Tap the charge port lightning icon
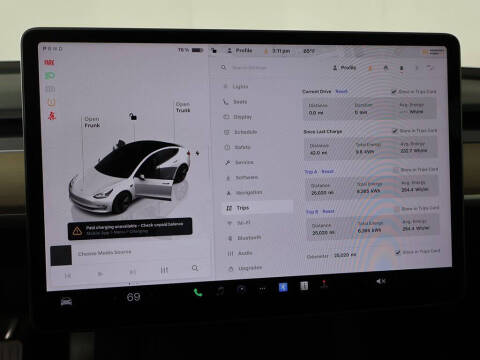480x360 pixels. tap(197, 153)
